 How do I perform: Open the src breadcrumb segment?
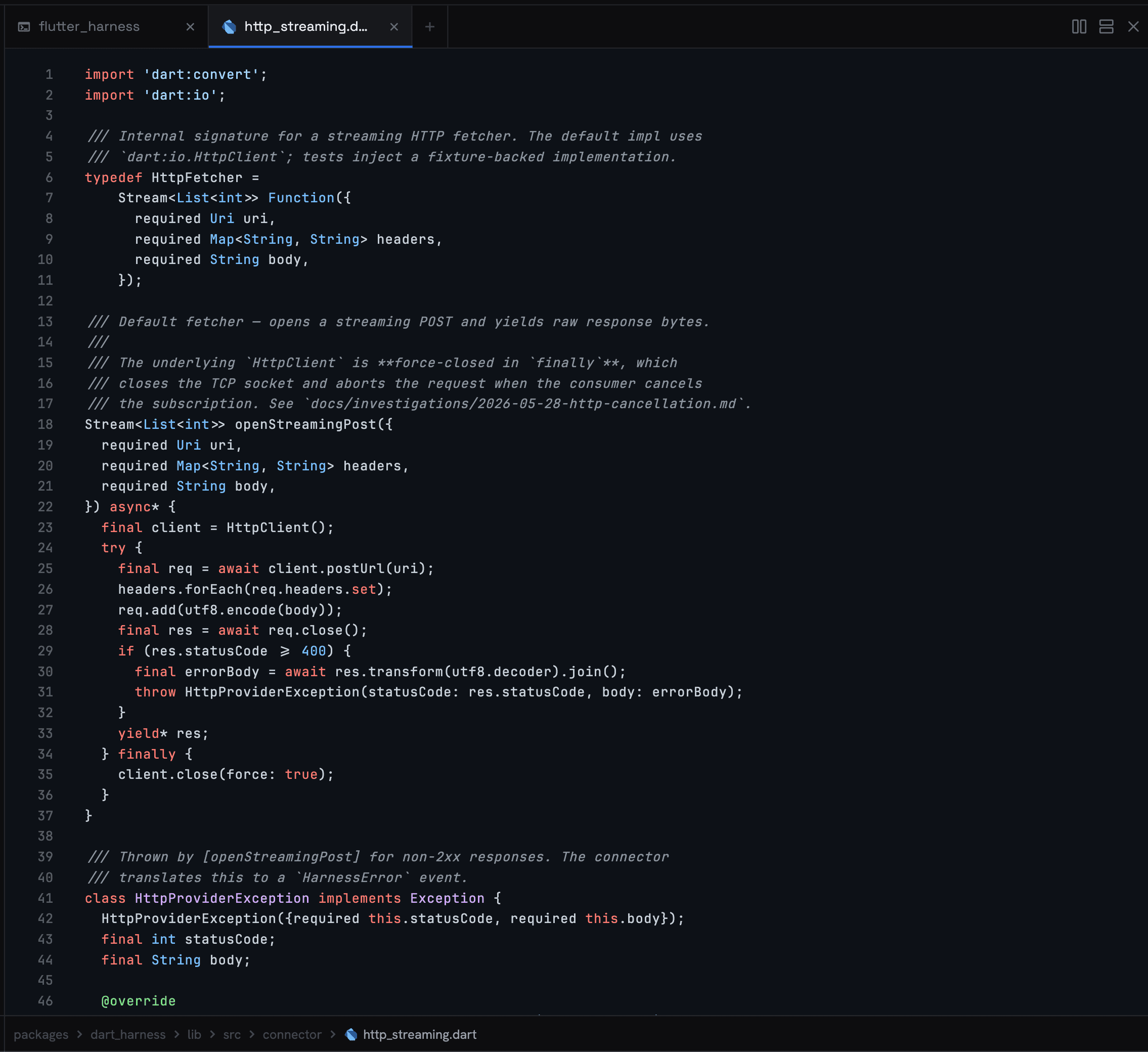pyautogui.click(x=232, y=1034)
